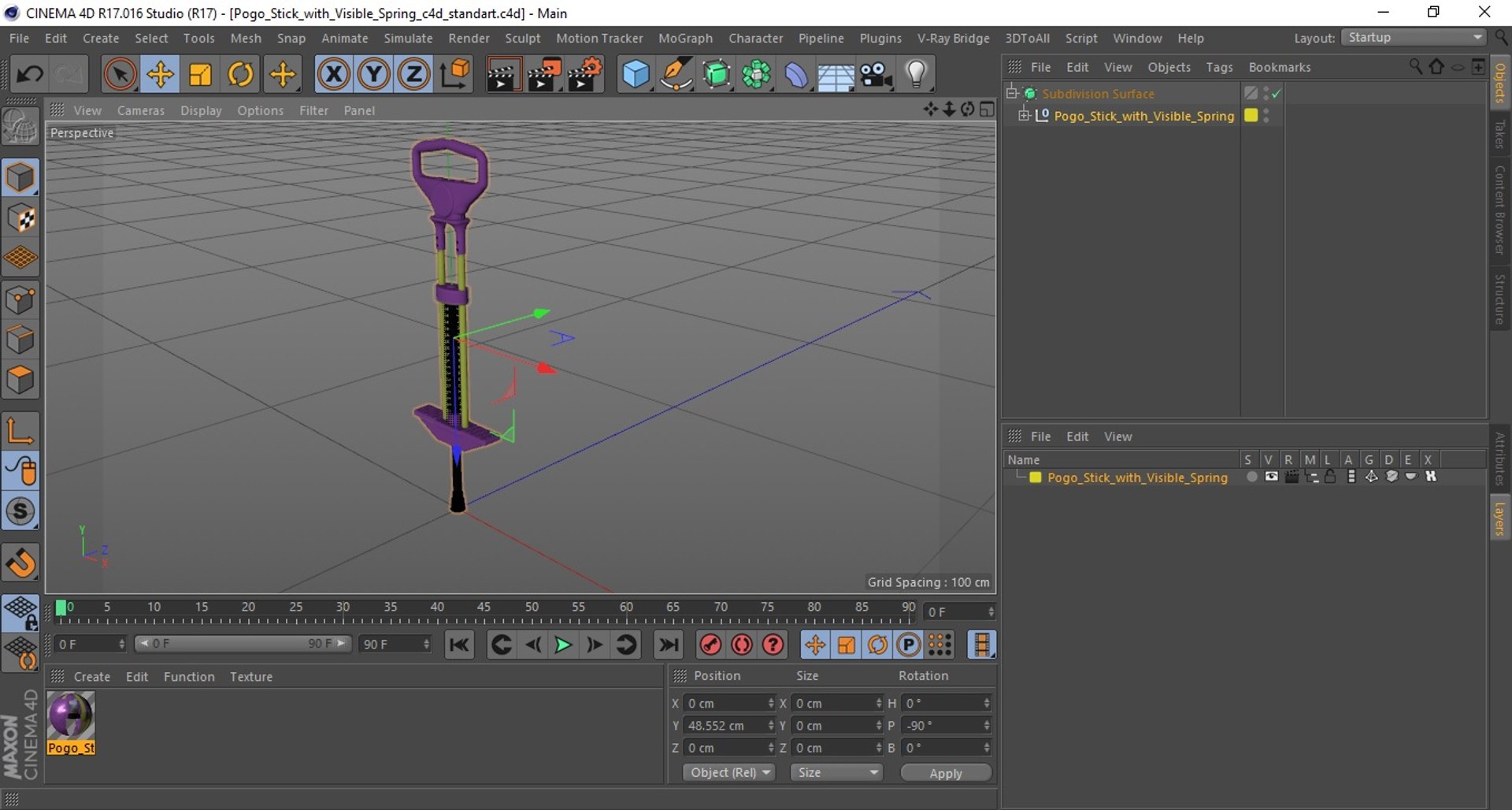Open material manager Texture menu
The width and height of the screenshot is (1512, 810).
click(250, 677)
